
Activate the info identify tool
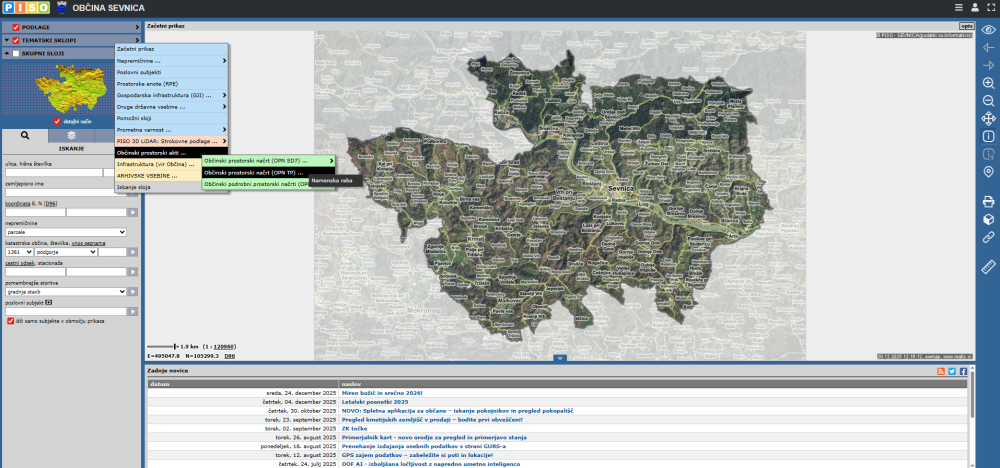coord(988,136)
